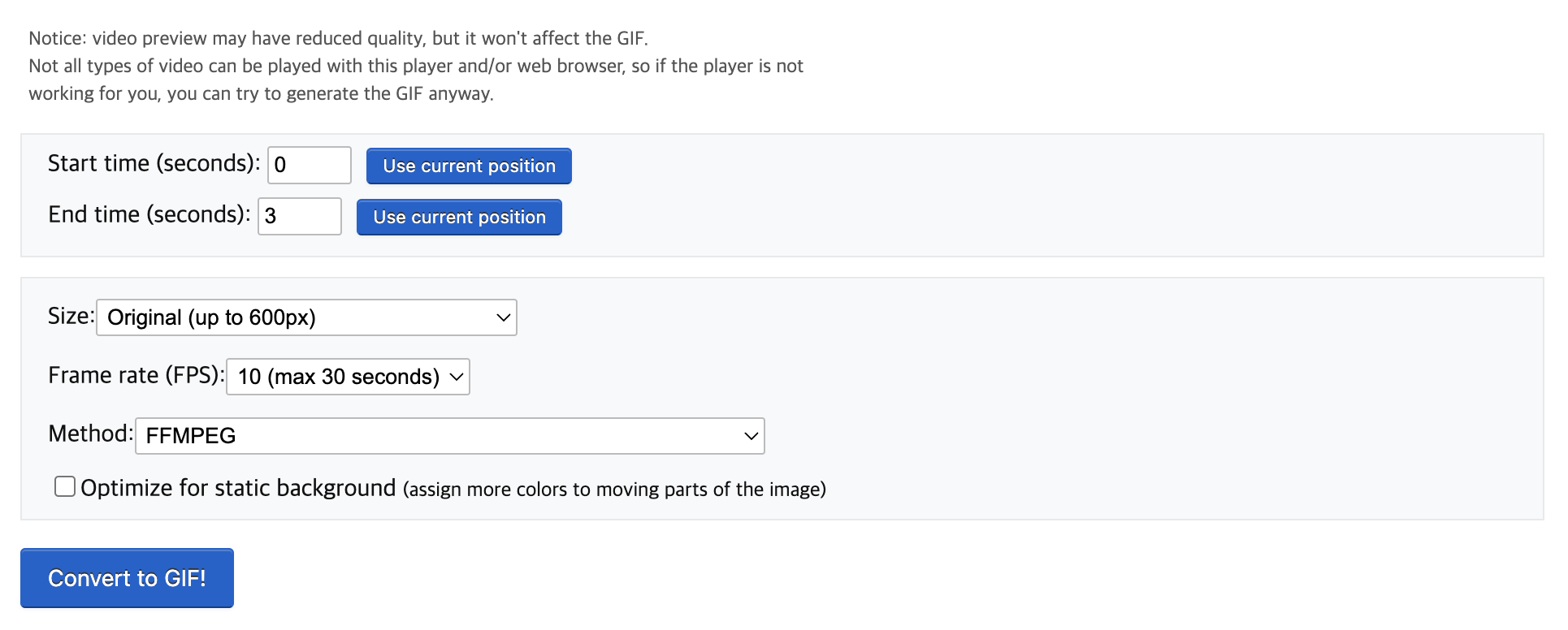Click the Start time seconds input field
This screenshot has width=1568, height=630.
click(x=309, y=166)
